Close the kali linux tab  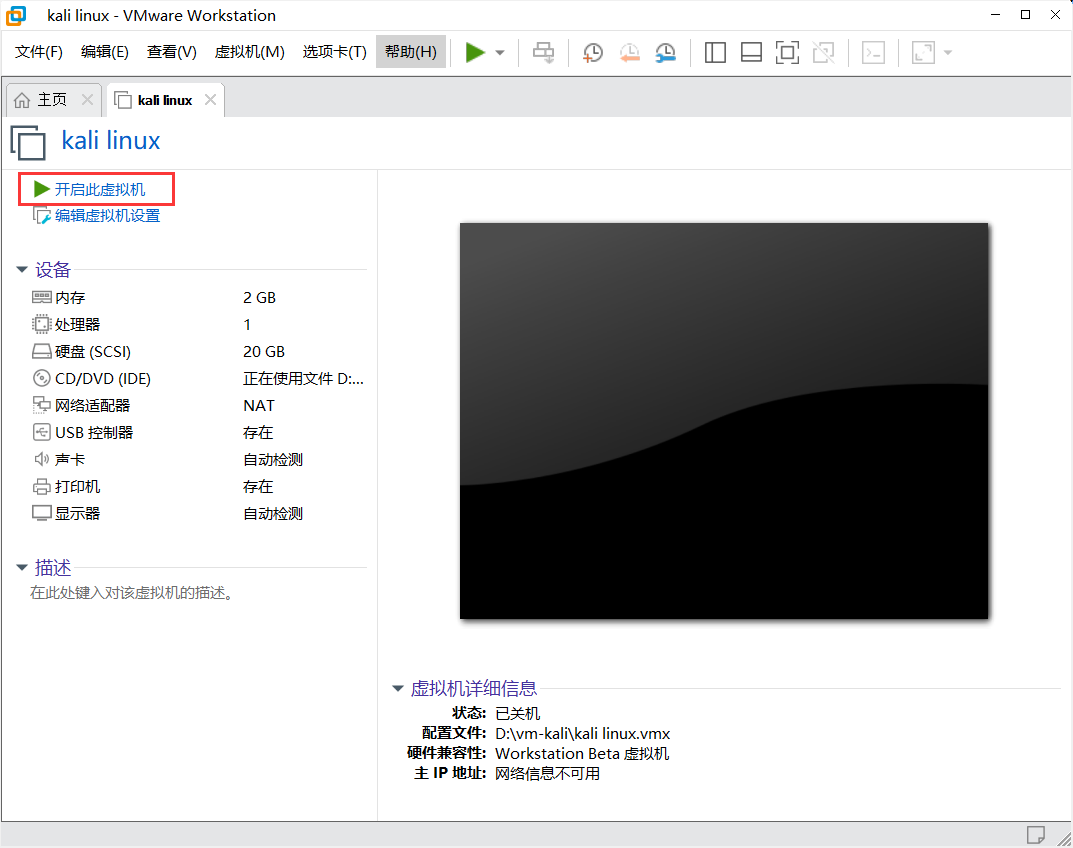click(210, 100)
